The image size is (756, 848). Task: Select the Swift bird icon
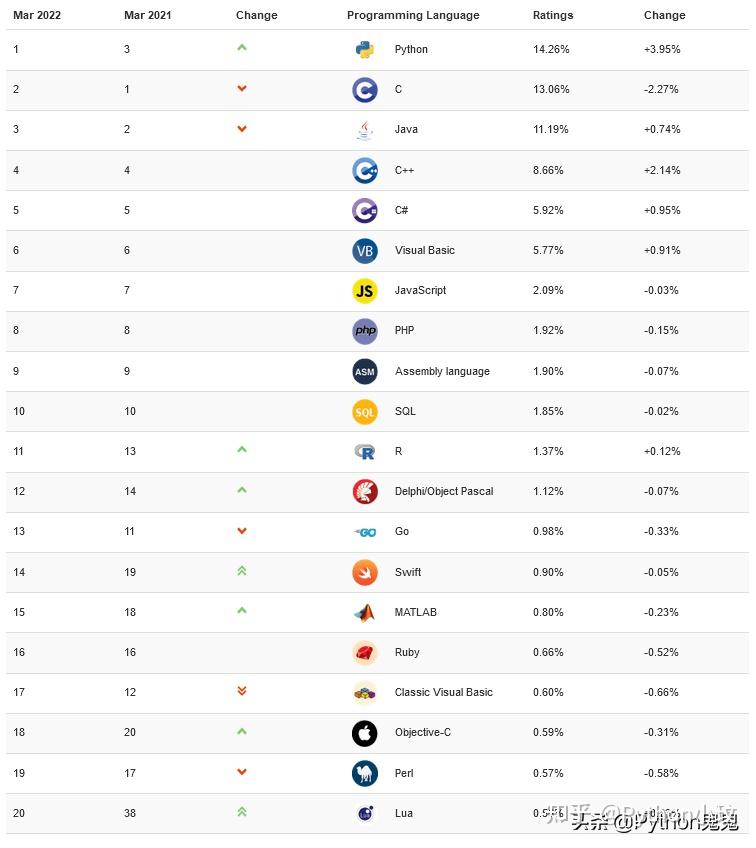pos(365,572)
